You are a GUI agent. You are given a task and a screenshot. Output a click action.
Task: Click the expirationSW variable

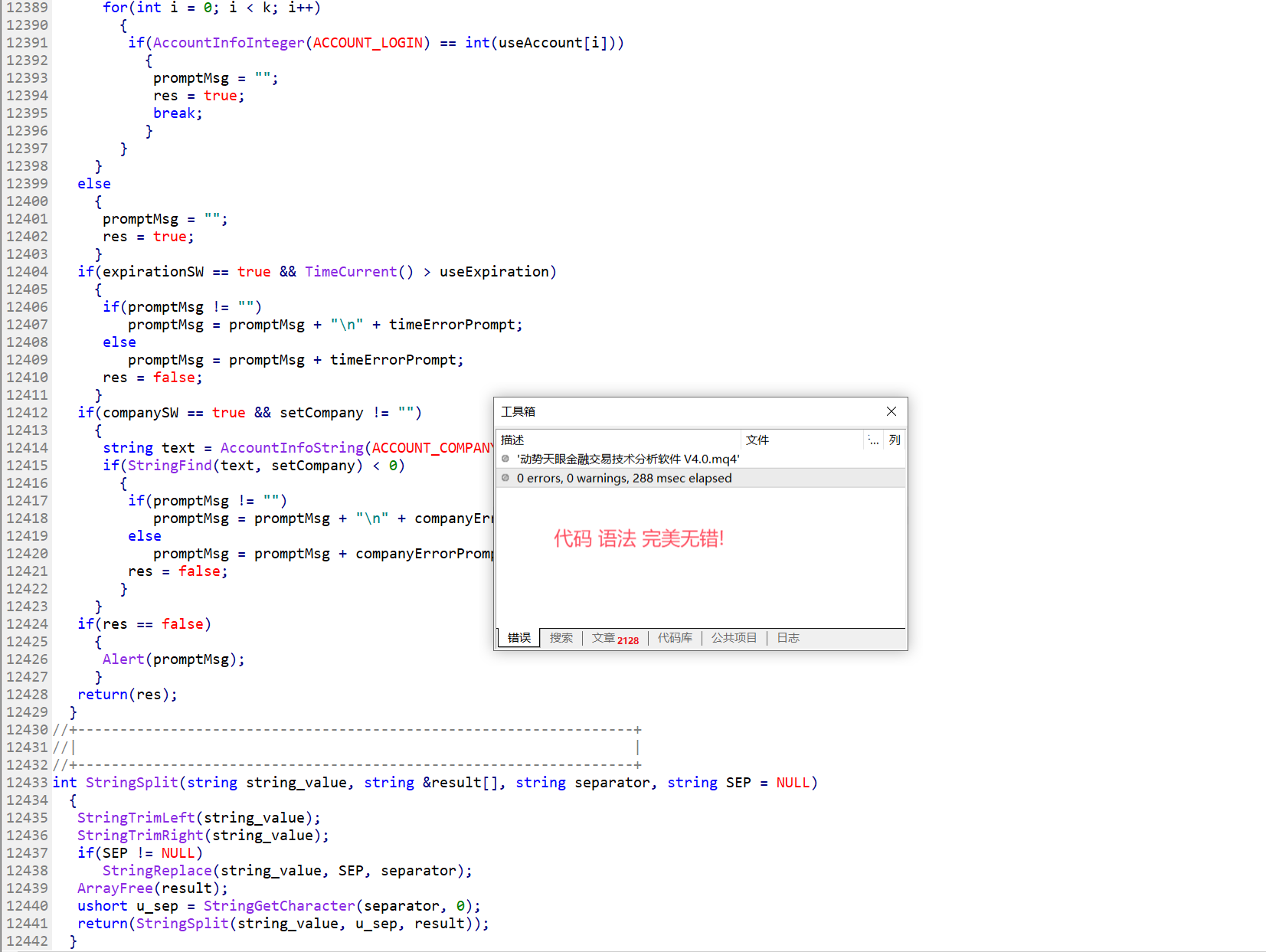coord(153,272)
